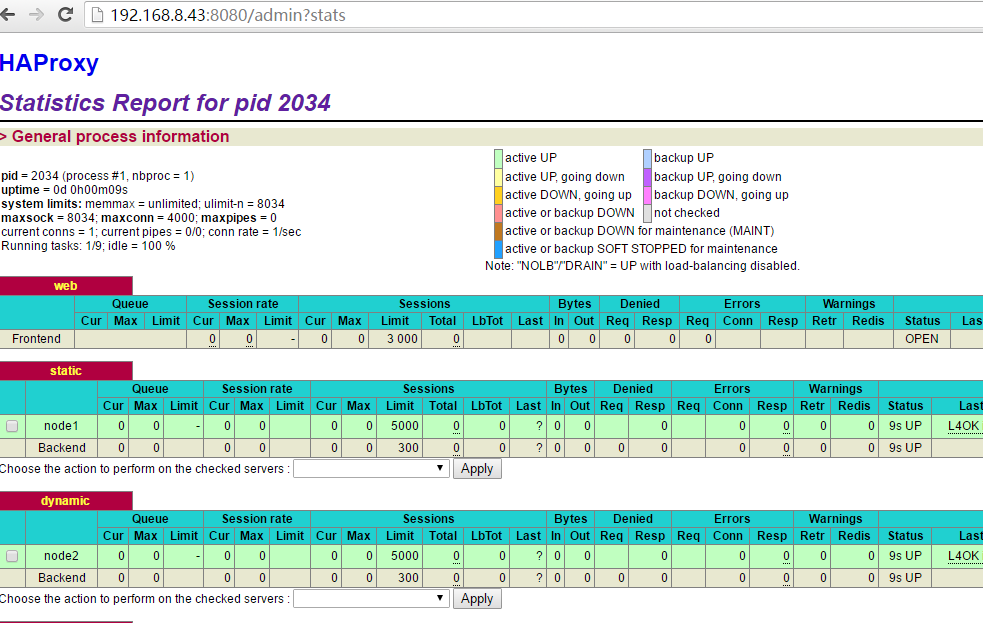983x623 pixels.
Task: Click the 300 session limit of static Backend
Action: (409, 448)
